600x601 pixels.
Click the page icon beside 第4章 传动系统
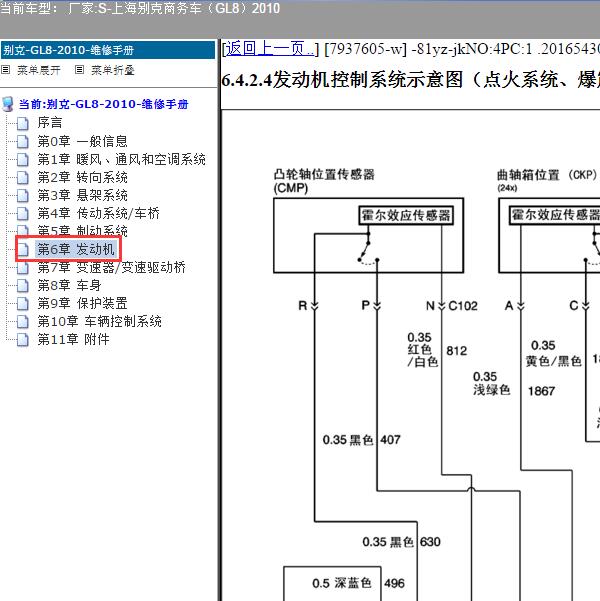click(23, 213)
